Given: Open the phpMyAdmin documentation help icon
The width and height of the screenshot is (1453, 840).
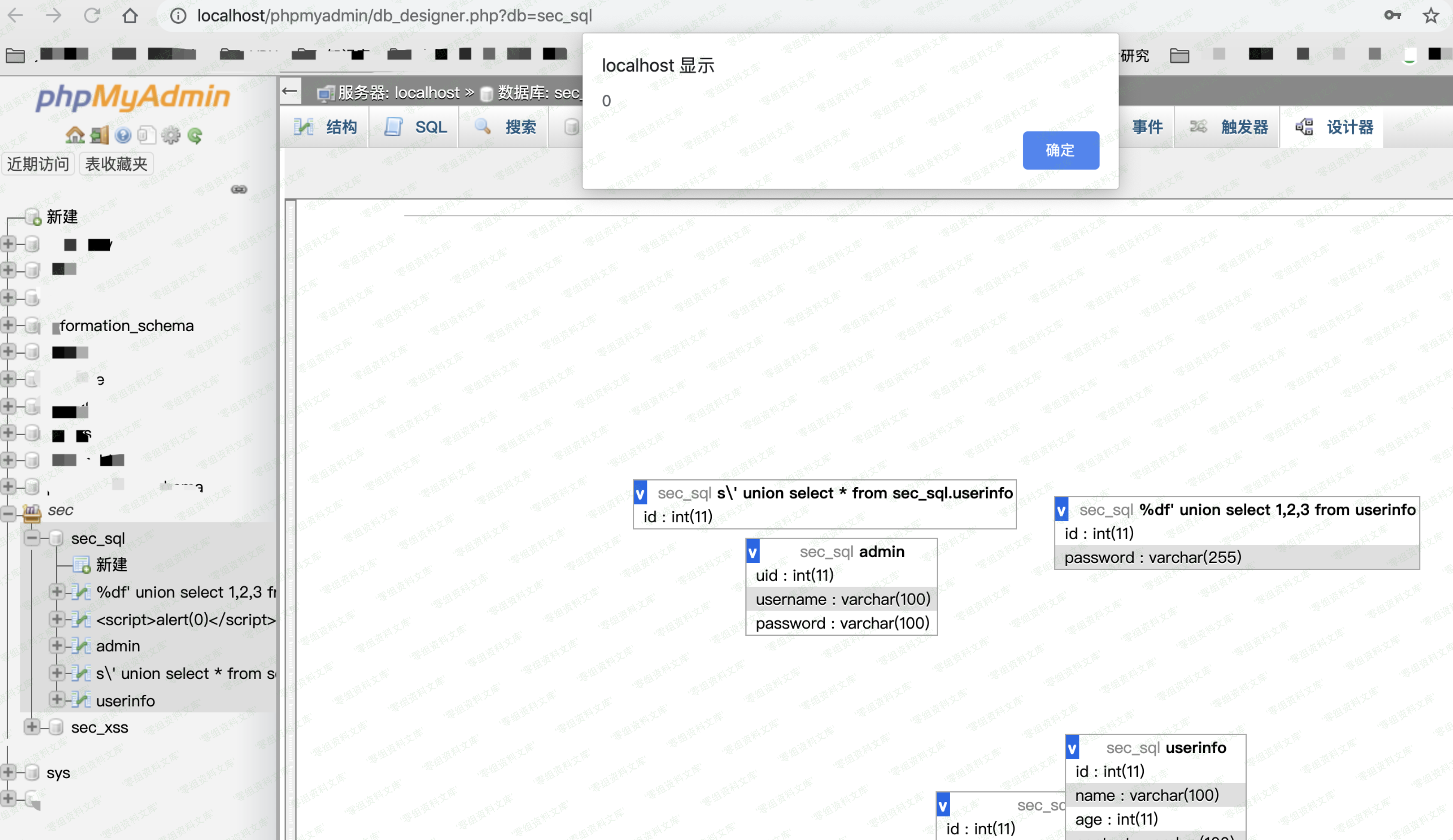Looking at the screenshot, I should [x=123, y=135].
